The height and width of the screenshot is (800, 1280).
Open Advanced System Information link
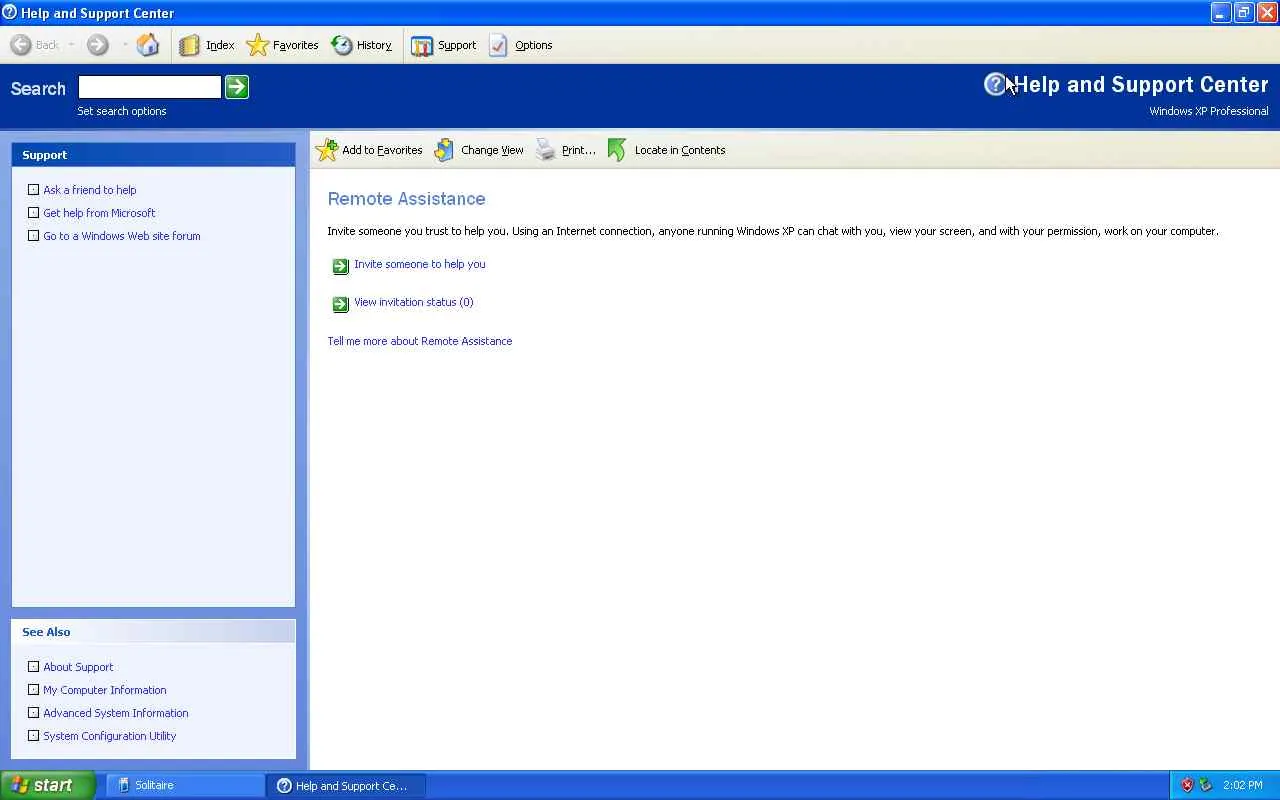coord(116,713)
